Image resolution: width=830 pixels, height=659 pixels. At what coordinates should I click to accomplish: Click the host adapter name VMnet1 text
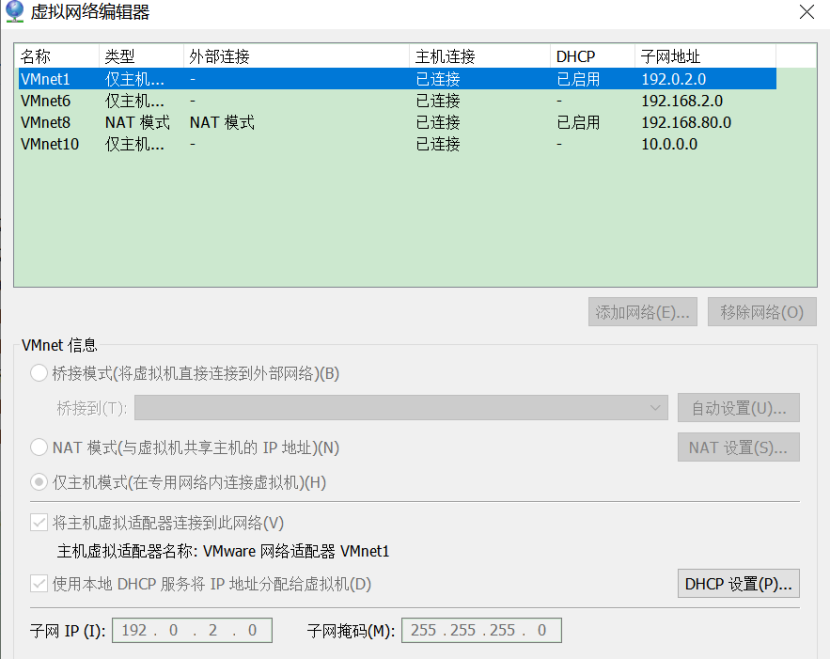pos(365,551)
